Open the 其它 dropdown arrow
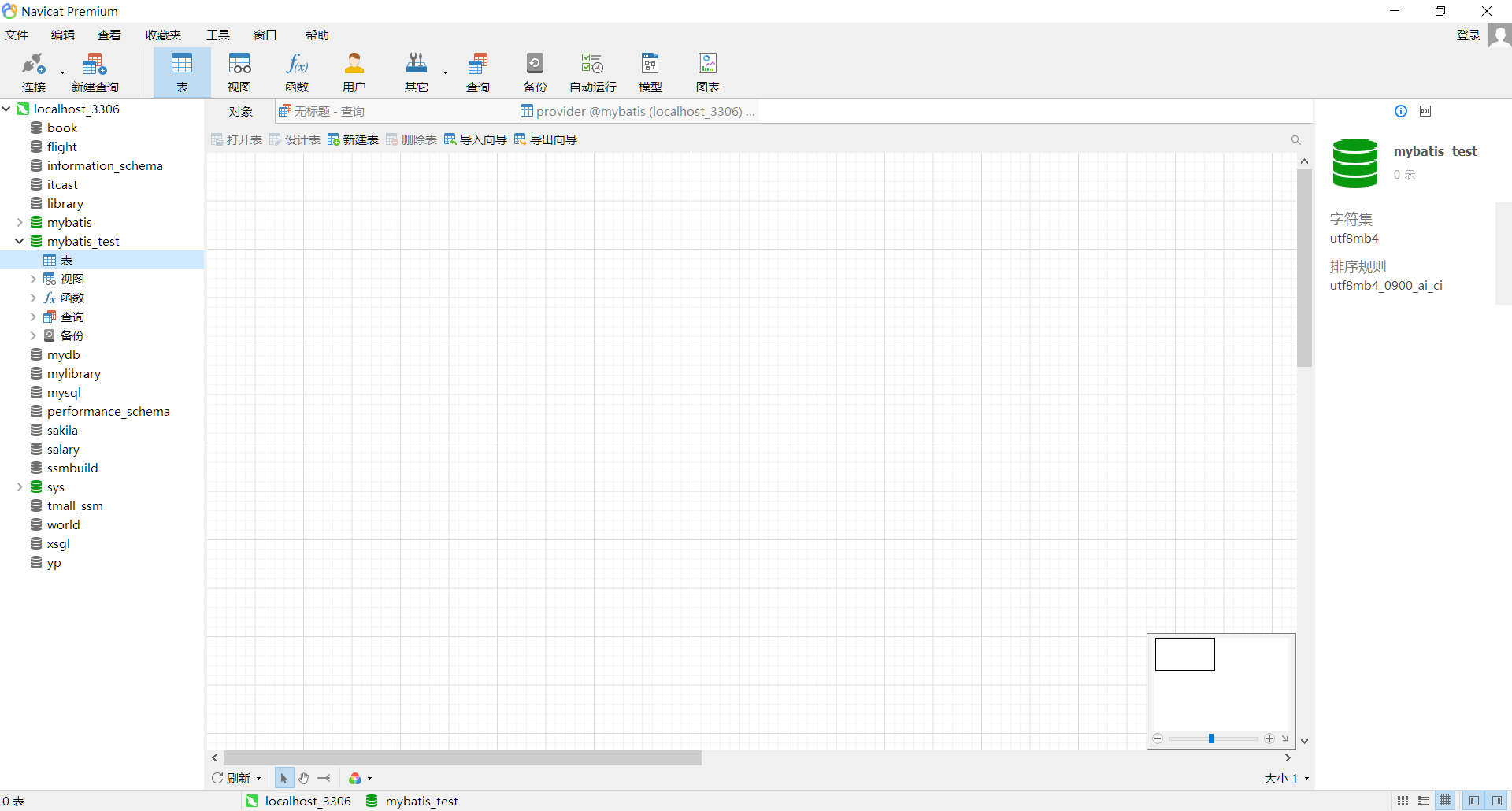1512x811 pixels. pos(445,72)
